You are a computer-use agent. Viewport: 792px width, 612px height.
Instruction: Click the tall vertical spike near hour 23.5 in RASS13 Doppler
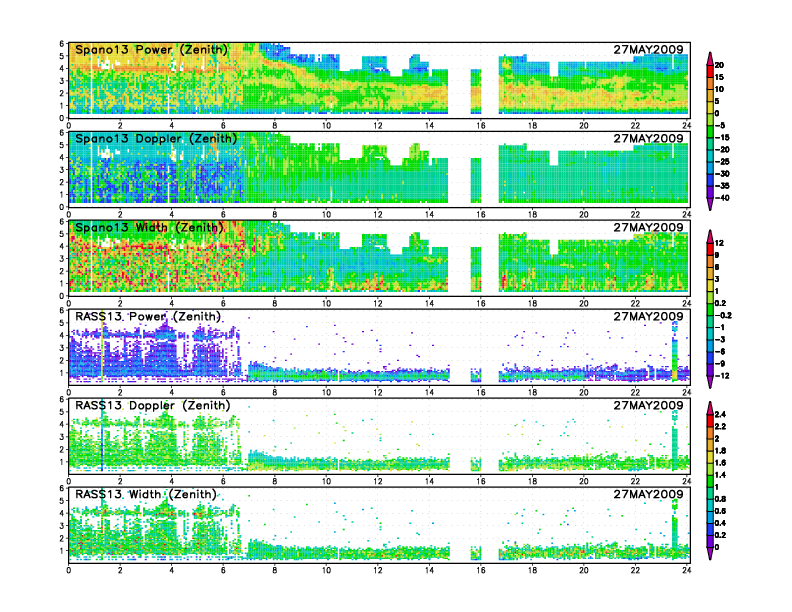674,440
